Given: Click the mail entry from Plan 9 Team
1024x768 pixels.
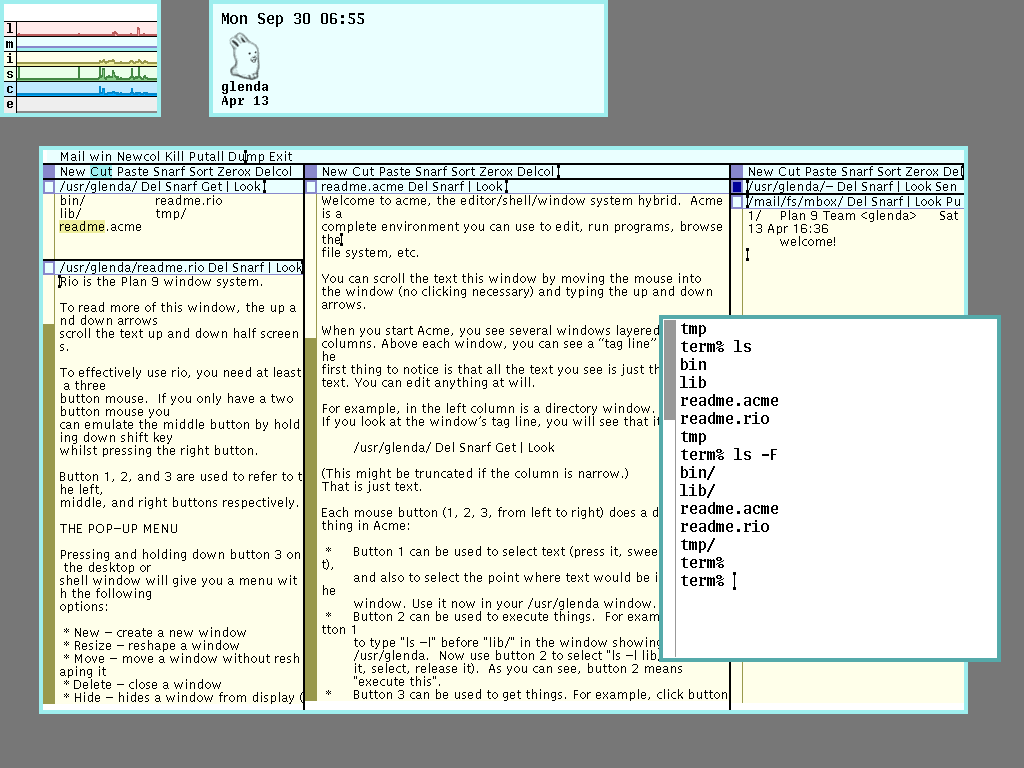Looking at the screenshot, I should click(853, 222).
